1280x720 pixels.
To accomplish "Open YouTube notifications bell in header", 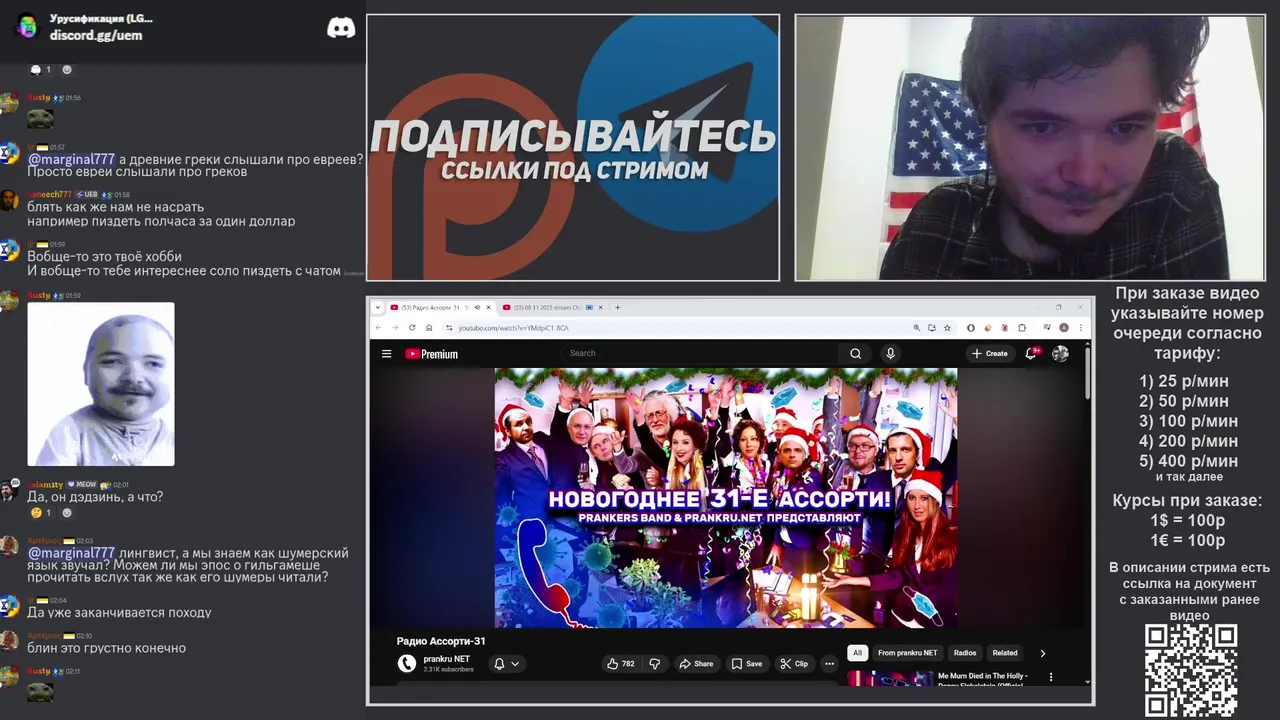I will 1031,353.
